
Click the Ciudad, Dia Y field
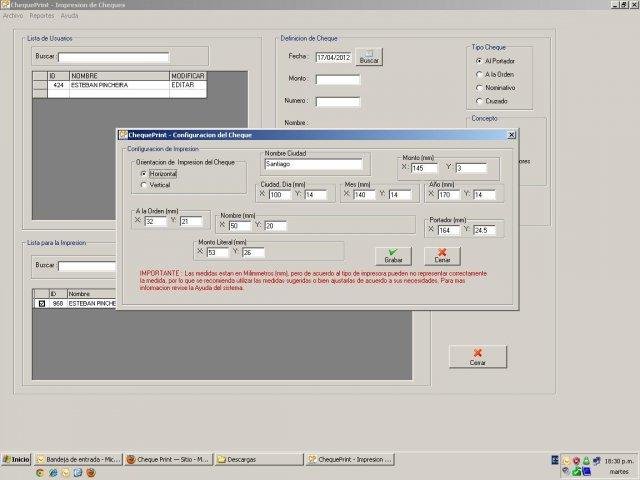click(316, 195)
